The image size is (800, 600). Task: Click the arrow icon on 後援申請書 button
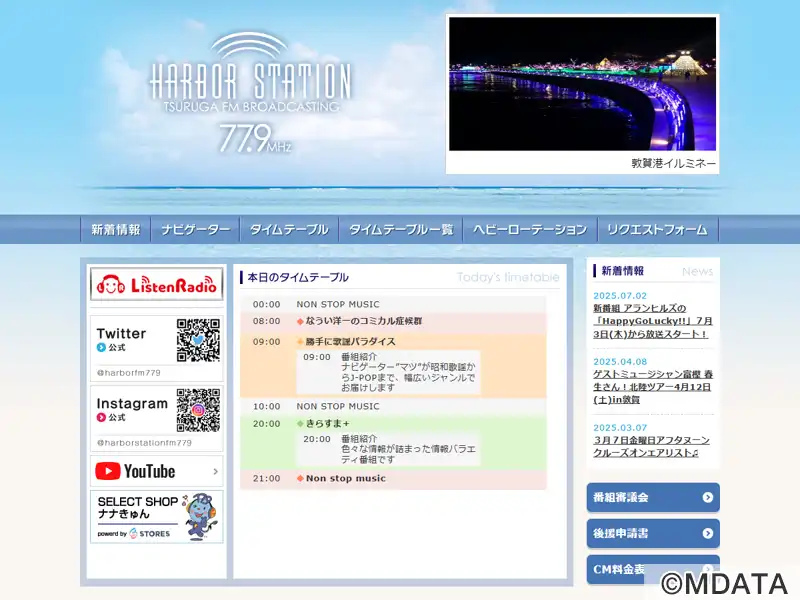pyautogui.click(x=708, y=534)
